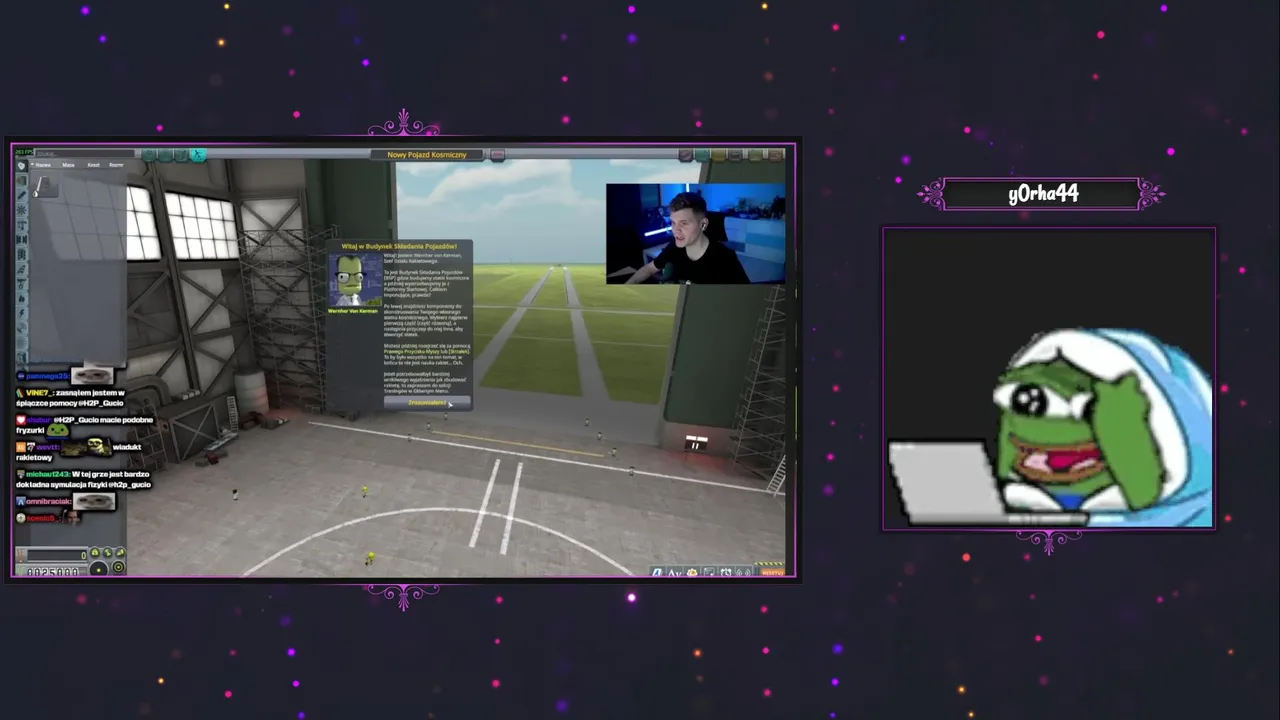1280x720 pixels.
Task: Click the second teal editor mode button
Action: click(x=165, y=155)
